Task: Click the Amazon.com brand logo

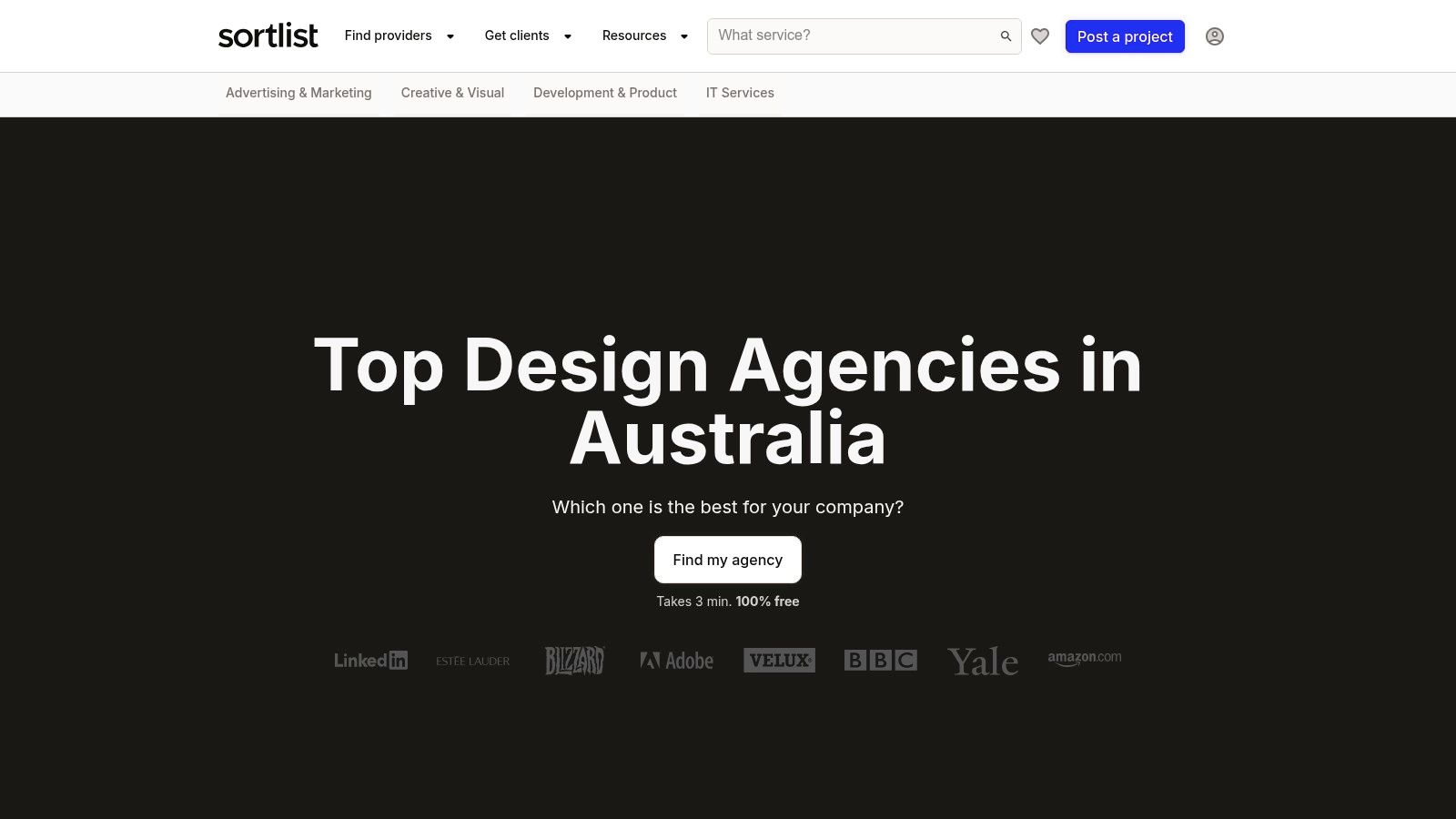Action: 1085,659
